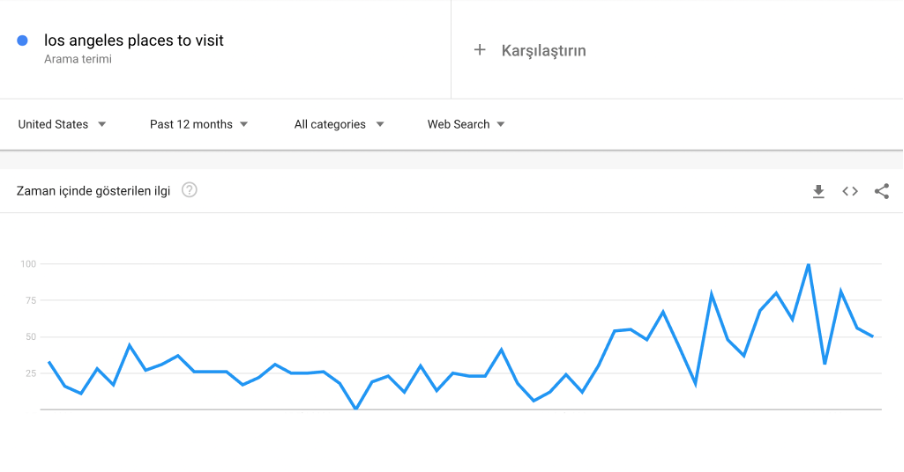Download the interest over time chart data

(x=818, y=191)
